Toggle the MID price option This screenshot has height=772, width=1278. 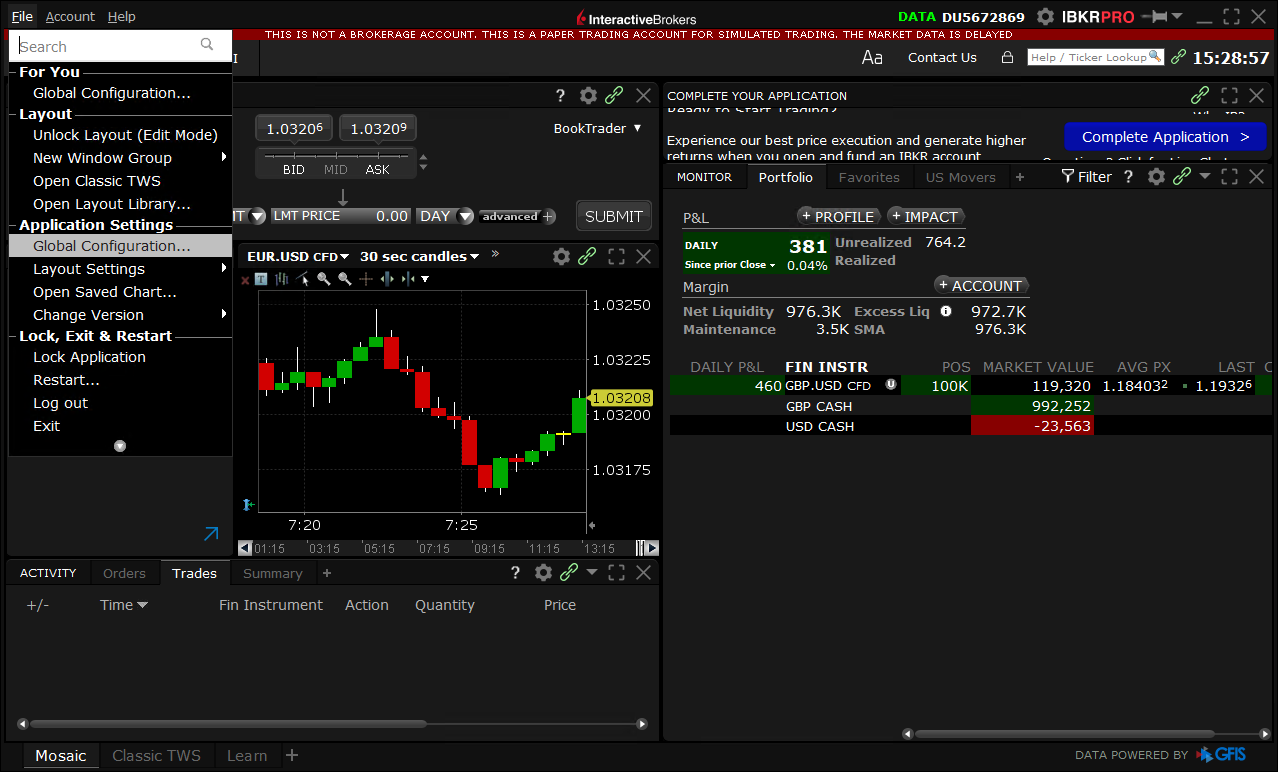click(336, 170)
